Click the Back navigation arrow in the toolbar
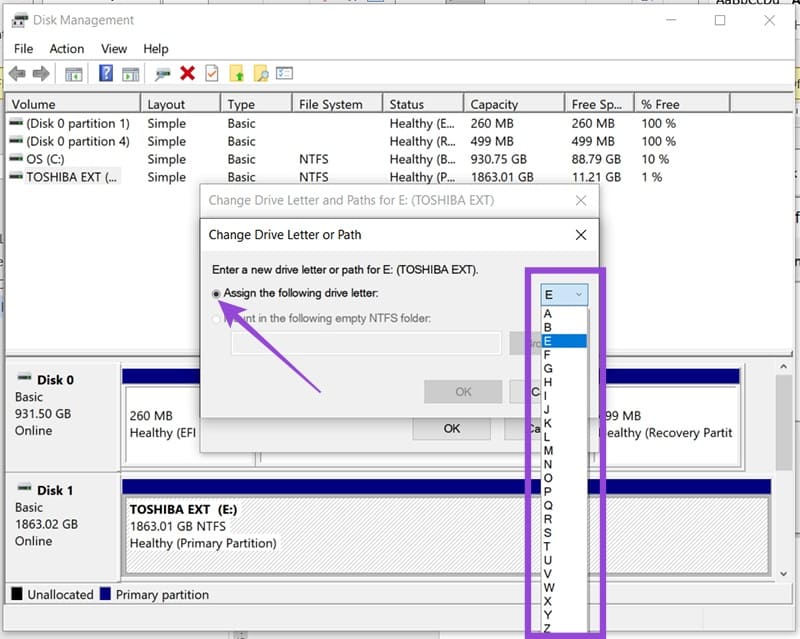The width and height of the screenshot is (800, 639). click(x=17, y=72)
